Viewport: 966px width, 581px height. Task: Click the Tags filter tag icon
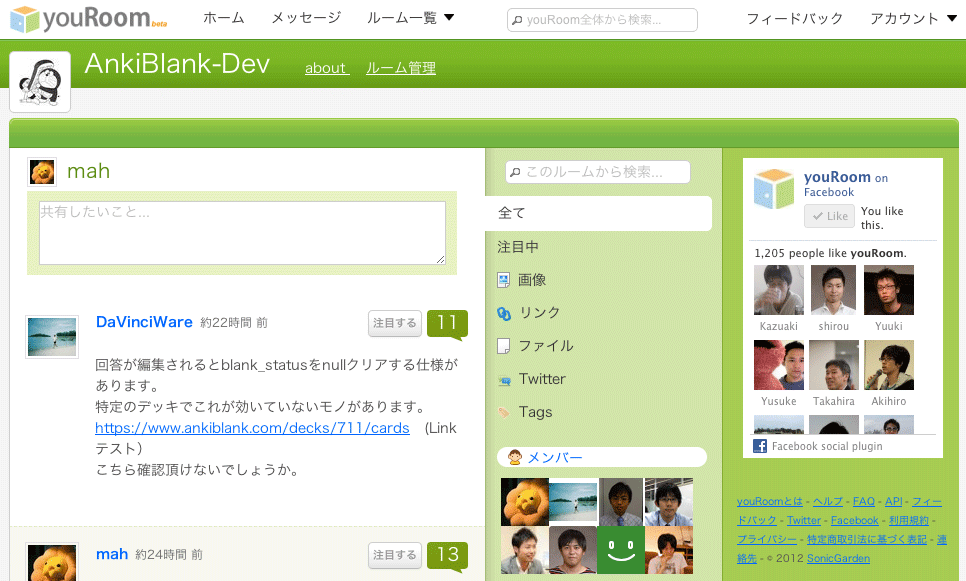[504, 413]
